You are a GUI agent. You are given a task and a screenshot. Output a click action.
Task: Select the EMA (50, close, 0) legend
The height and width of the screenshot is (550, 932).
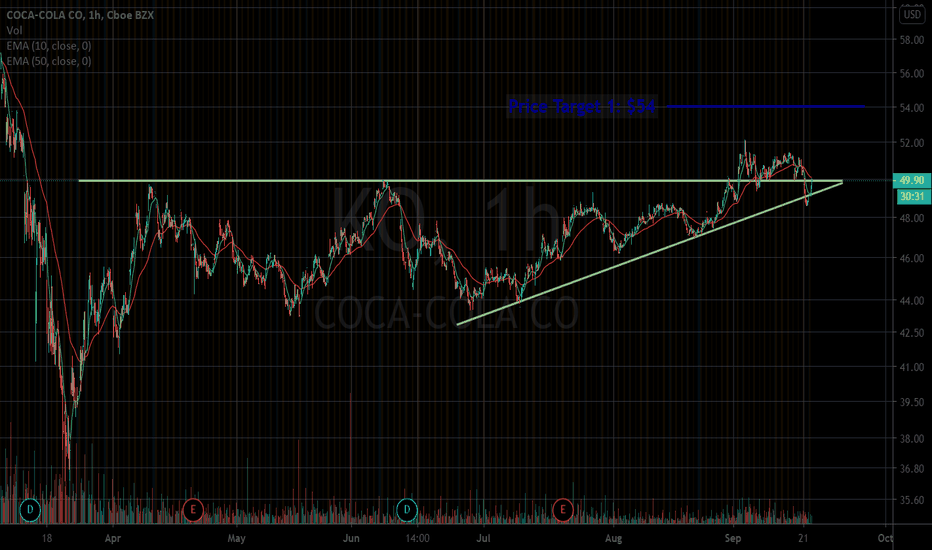(x=49, y=61)
